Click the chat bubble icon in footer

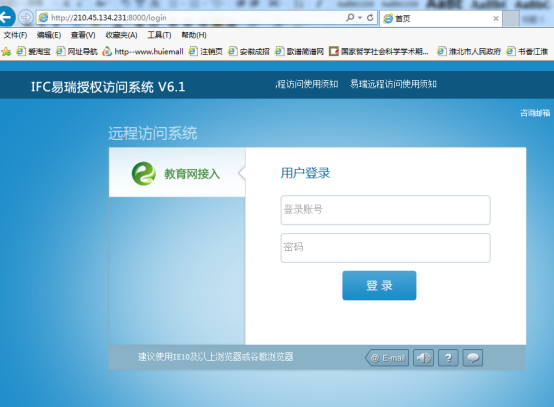pyautogui.click(x=473, y=358)
